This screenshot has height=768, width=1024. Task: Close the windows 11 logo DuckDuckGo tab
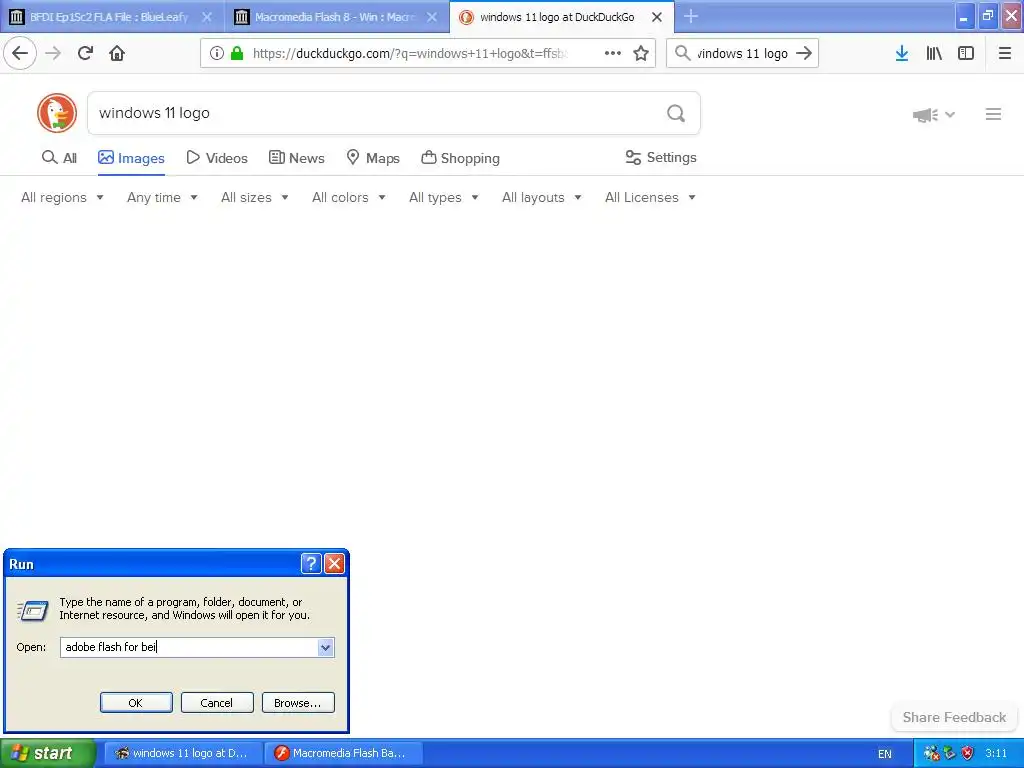657,17
